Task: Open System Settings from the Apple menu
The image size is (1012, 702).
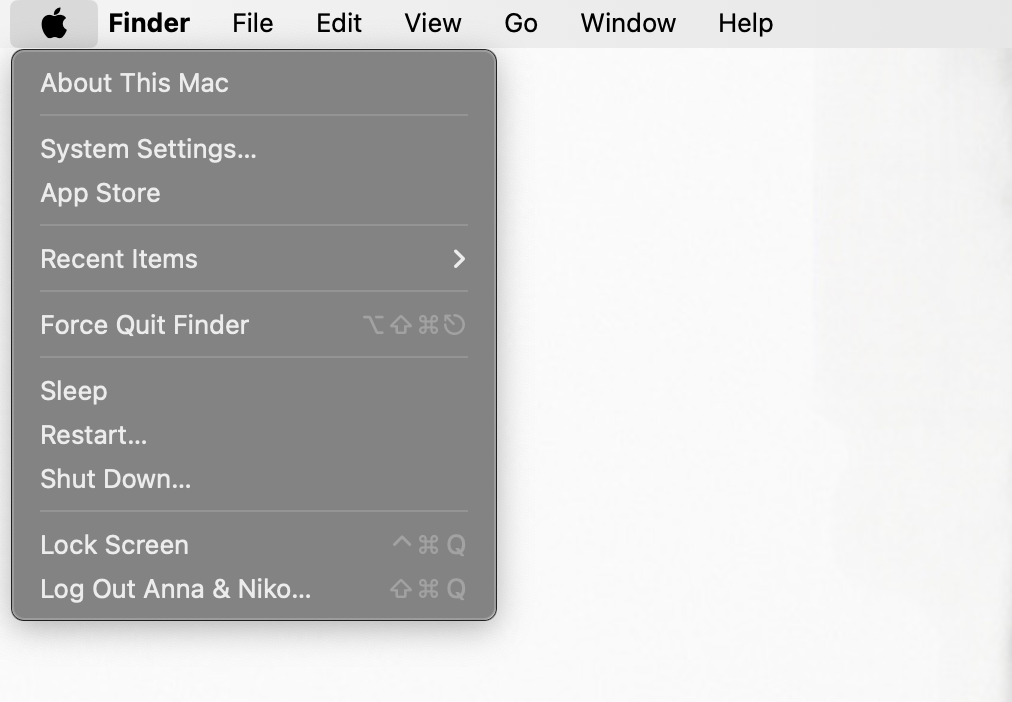Action: (147, 149)
